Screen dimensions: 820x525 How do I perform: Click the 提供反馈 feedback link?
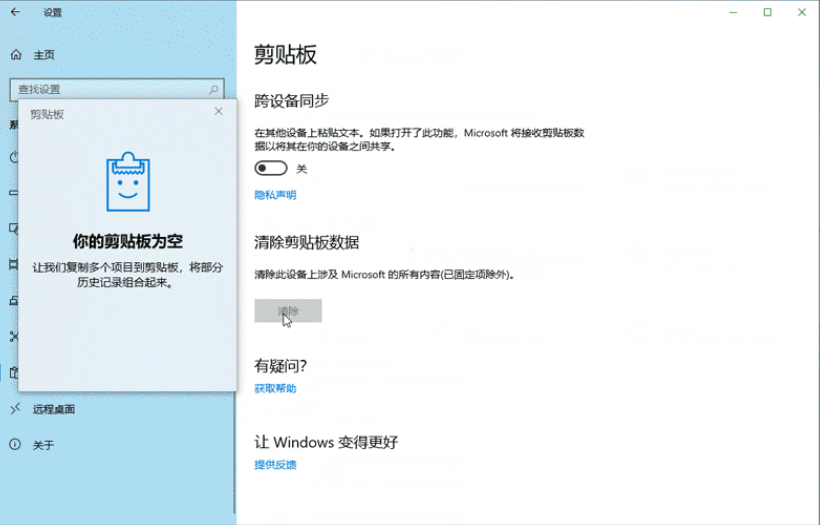pyautogui.click(x=275, y=464)
